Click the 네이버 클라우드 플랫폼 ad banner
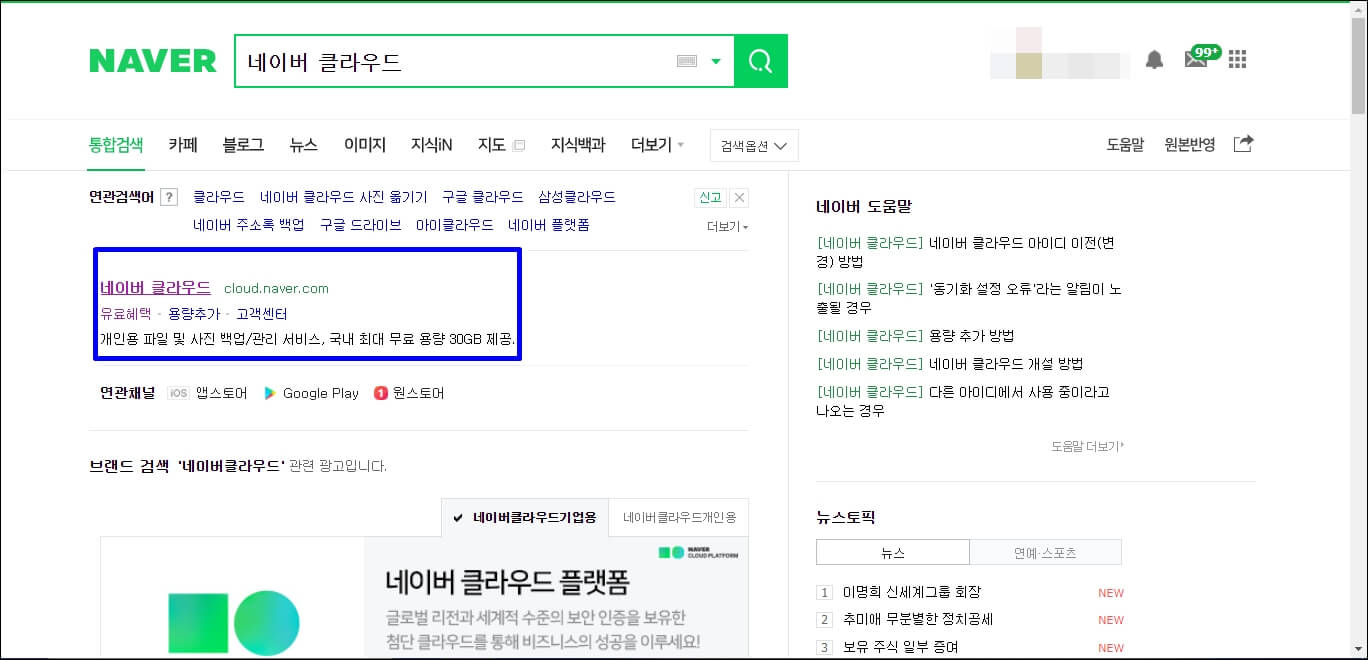Screen dimensions: 1368x660 424,598
